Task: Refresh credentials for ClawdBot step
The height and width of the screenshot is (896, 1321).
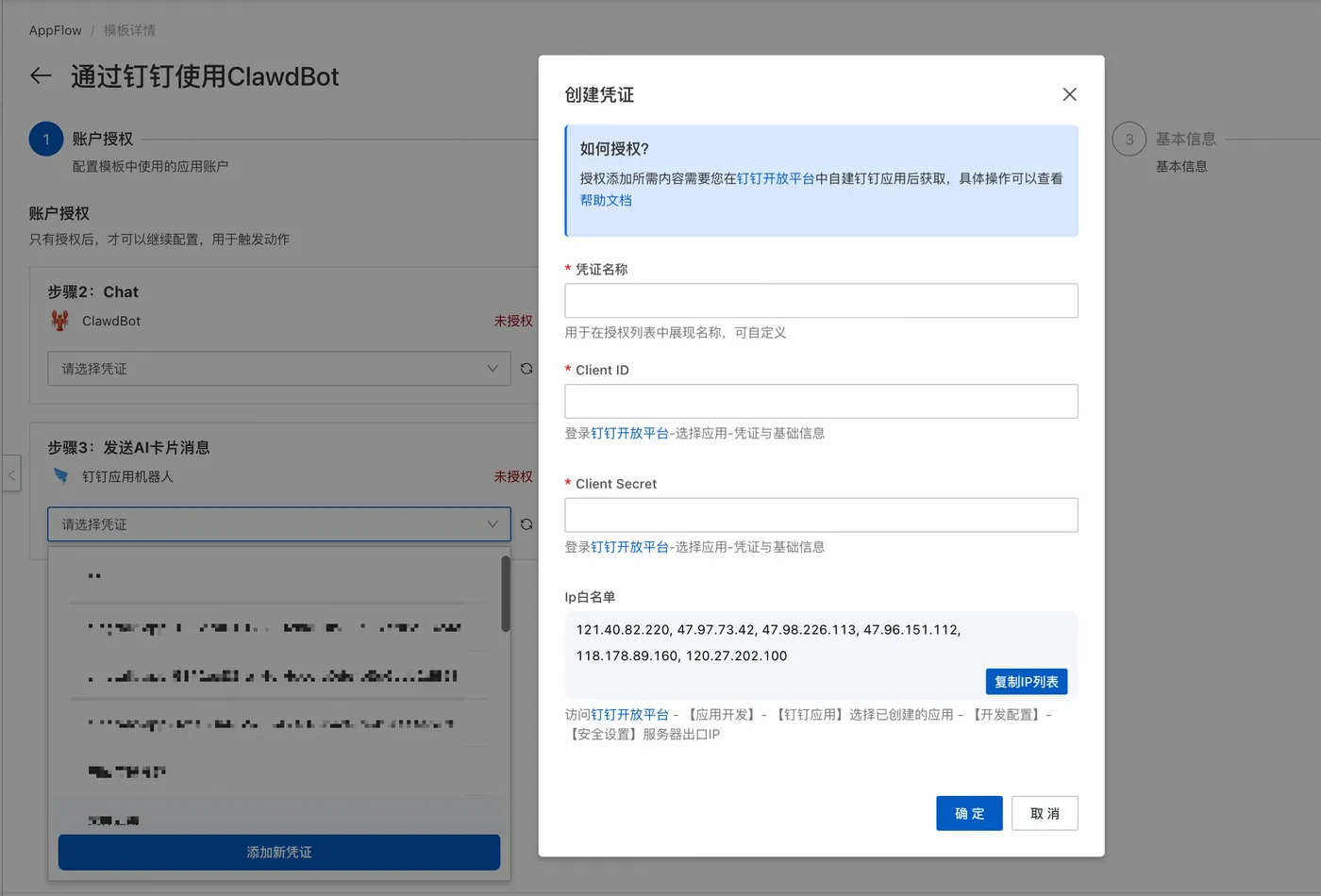Action: point(527,369)
